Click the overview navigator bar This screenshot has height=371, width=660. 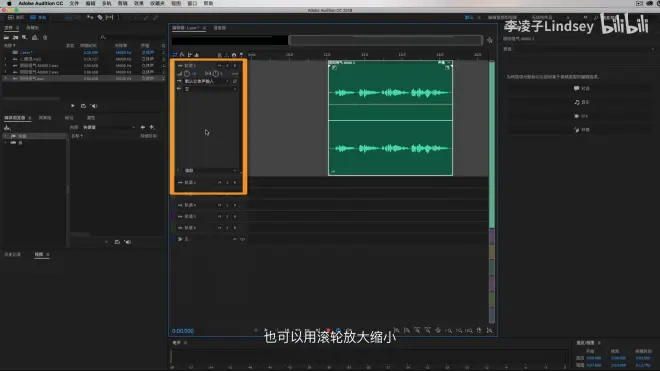click(385, 40)
